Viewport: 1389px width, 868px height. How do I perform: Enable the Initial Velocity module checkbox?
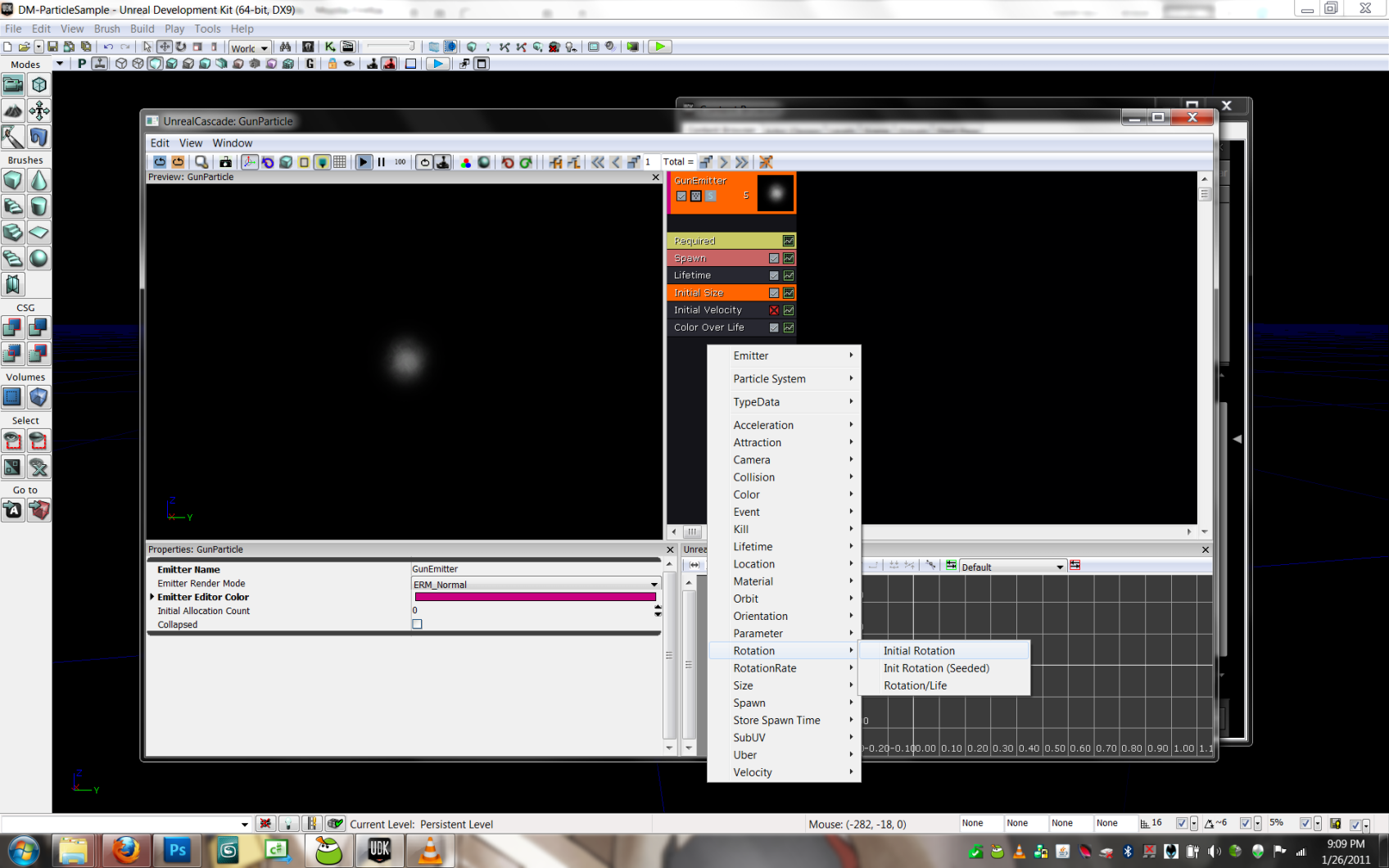pyautogui.click(x=774, y=310)
